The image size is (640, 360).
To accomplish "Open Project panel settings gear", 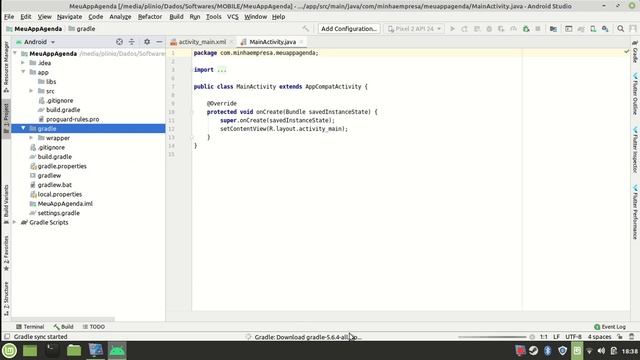I will (x=147, y=42).
